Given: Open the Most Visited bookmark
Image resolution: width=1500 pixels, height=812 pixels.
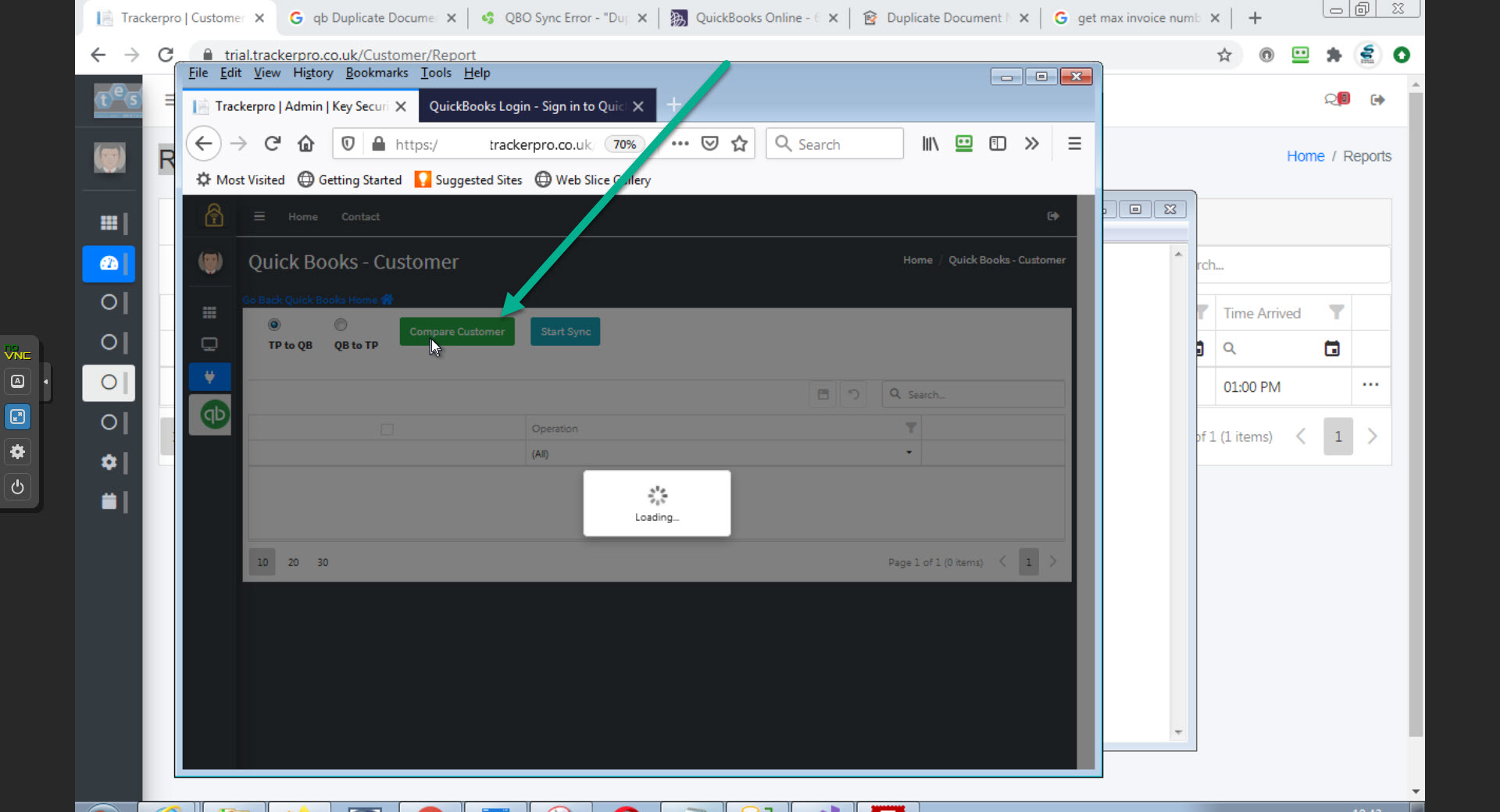Looking at the screenshot, I should pos(241,180).
